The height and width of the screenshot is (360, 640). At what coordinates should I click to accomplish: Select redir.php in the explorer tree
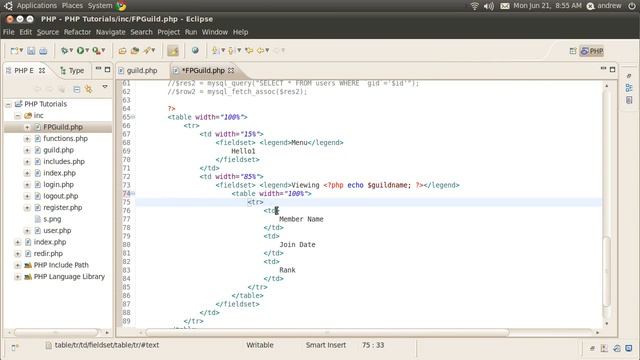[48, 254]
